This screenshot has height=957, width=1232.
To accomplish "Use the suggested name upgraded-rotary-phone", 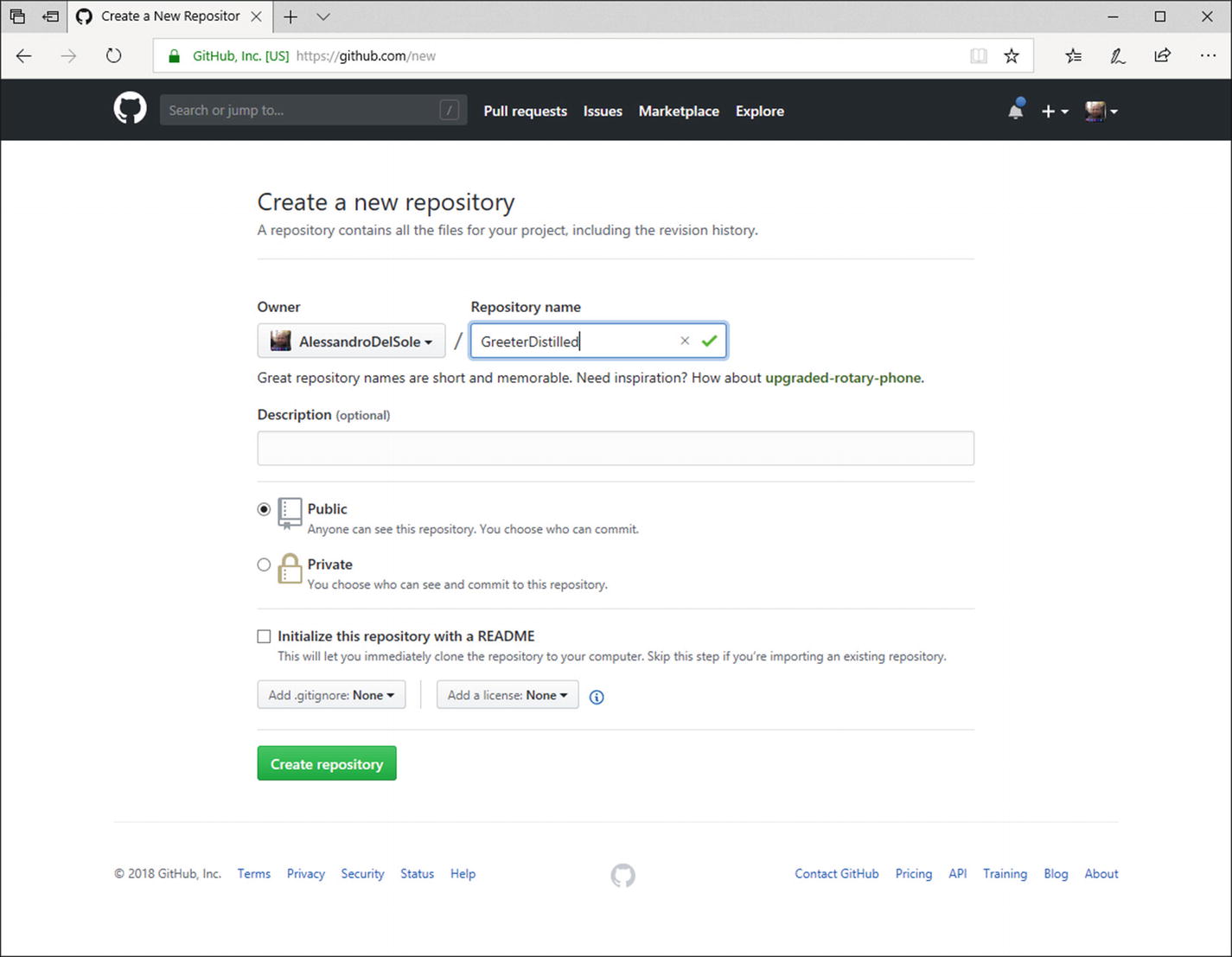I will pos(843,378).
